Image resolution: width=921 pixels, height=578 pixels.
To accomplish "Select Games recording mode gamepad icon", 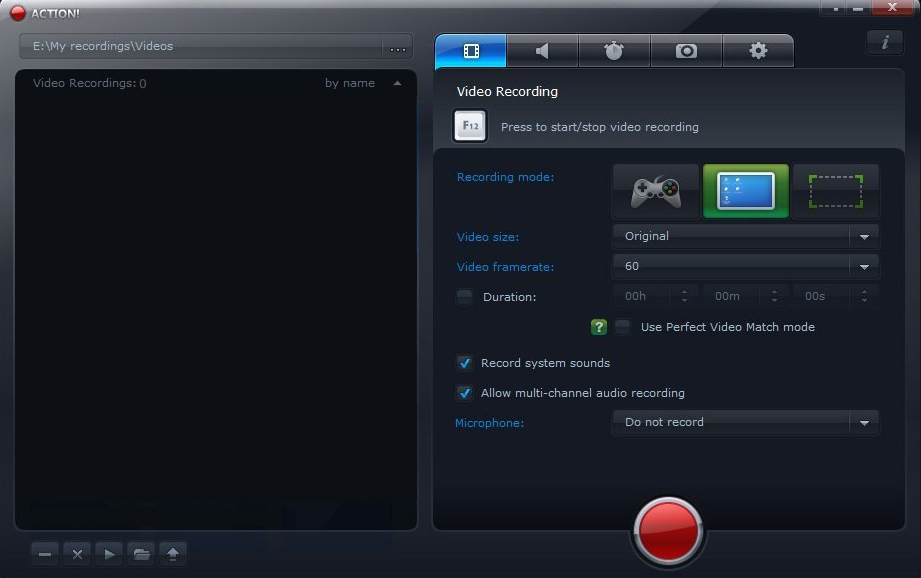I will (656, 191).
